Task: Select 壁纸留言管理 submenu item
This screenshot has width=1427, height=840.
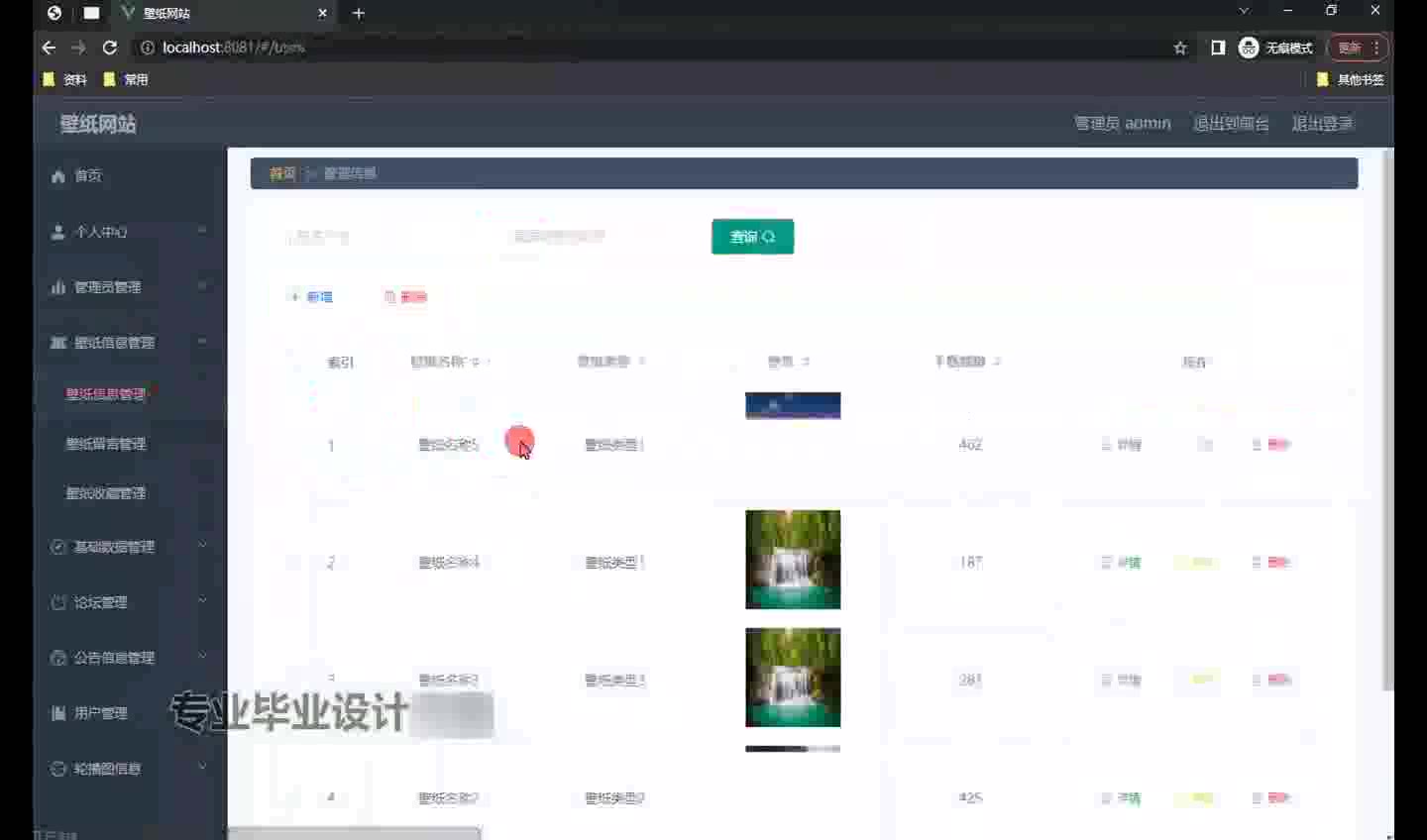Action: tap(130, 444)
